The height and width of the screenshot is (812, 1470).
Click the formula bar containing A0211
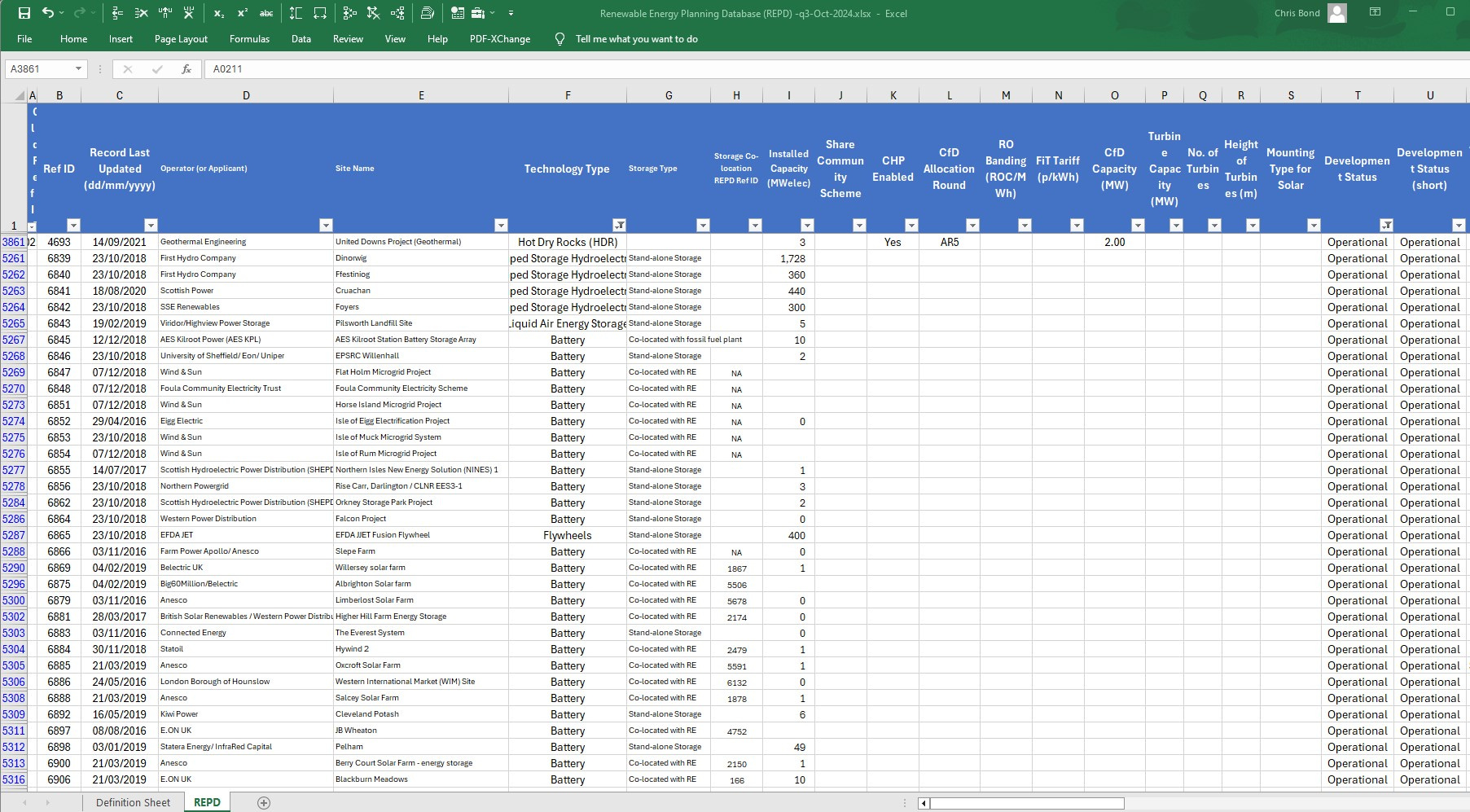[837, 69]
